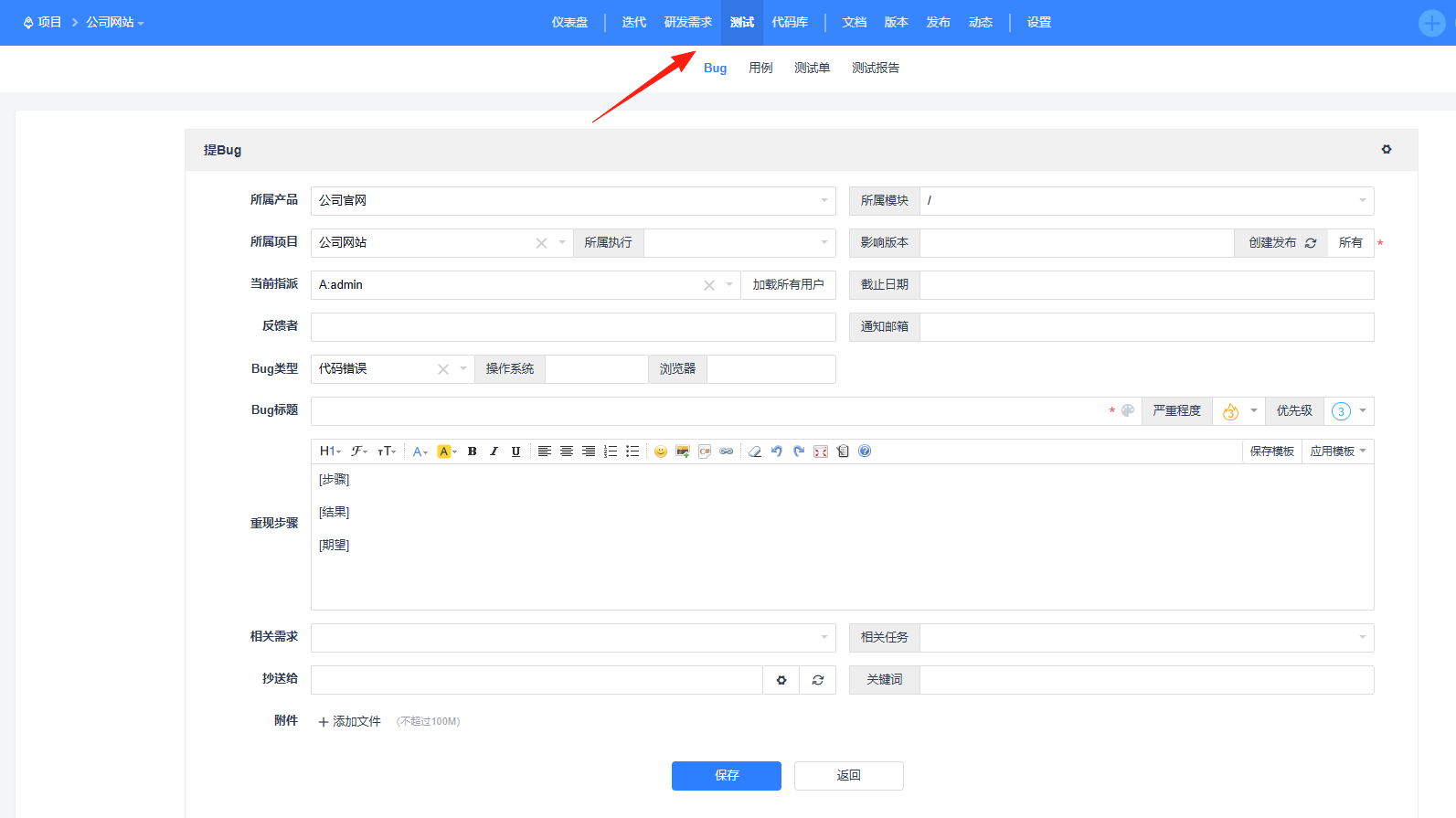Open the font size menu

click(x=387, y=451)
